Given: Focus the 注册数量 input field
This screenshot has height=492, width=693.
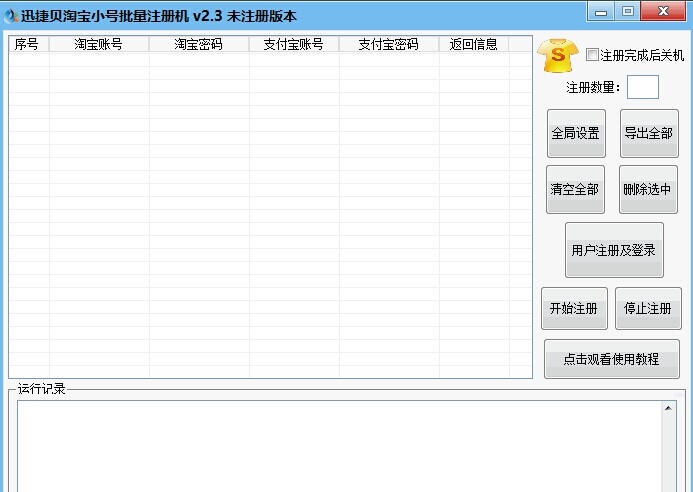Looking at the screenshot, I should click(643, 87).
